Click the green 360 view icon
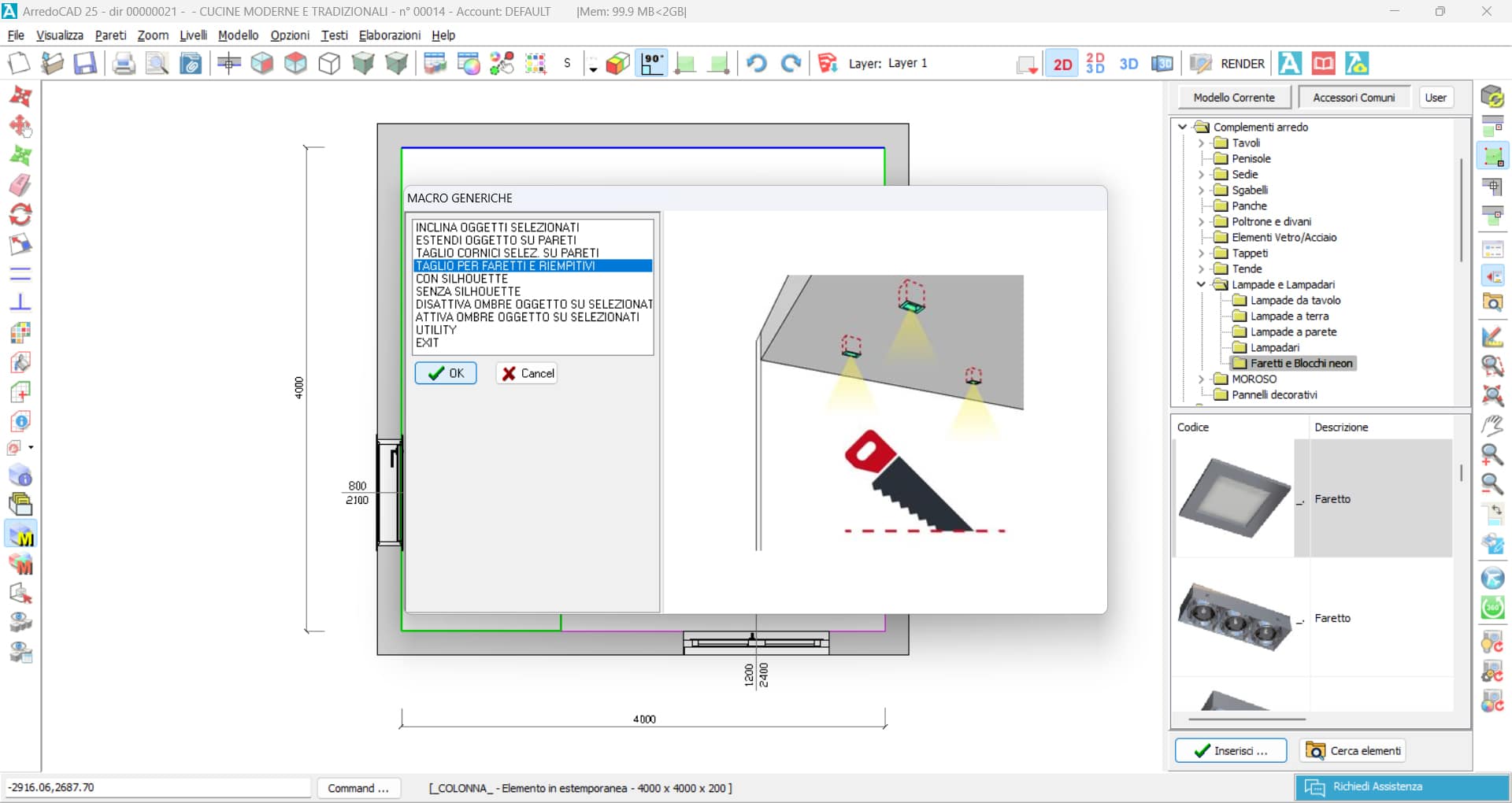1512x803 pixels. tap(1492, 607)
